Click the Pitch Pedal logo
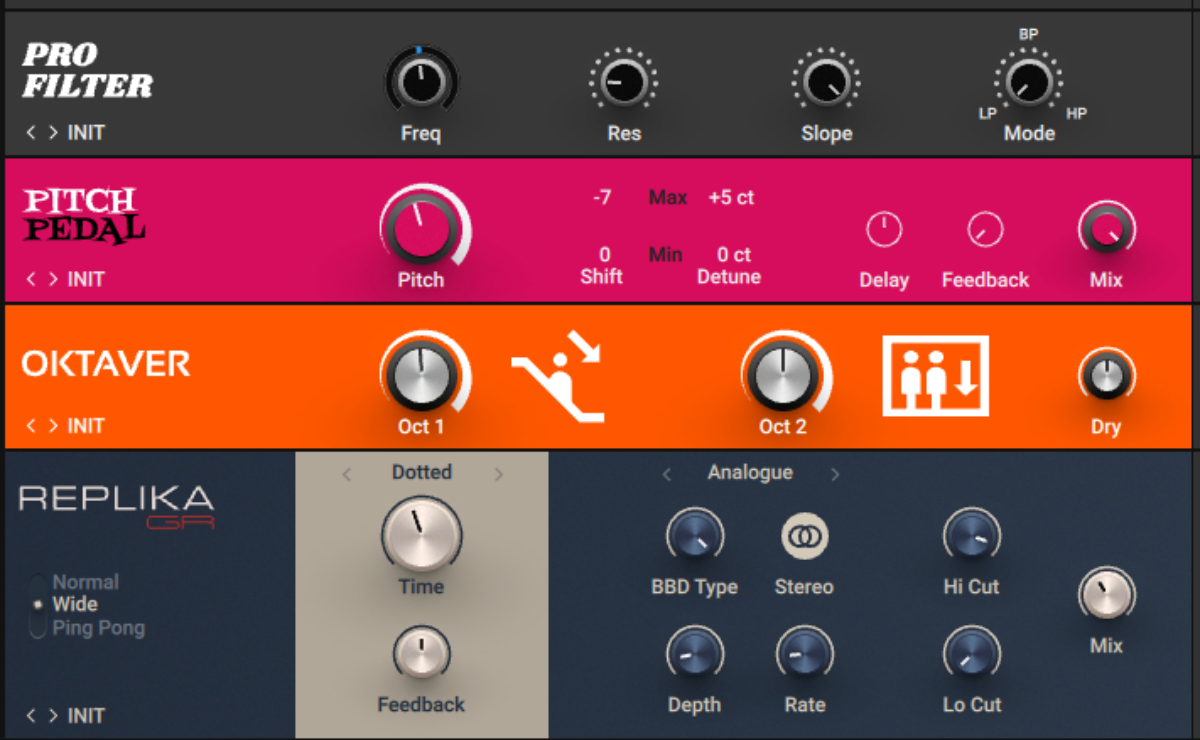 coord(84,215)
